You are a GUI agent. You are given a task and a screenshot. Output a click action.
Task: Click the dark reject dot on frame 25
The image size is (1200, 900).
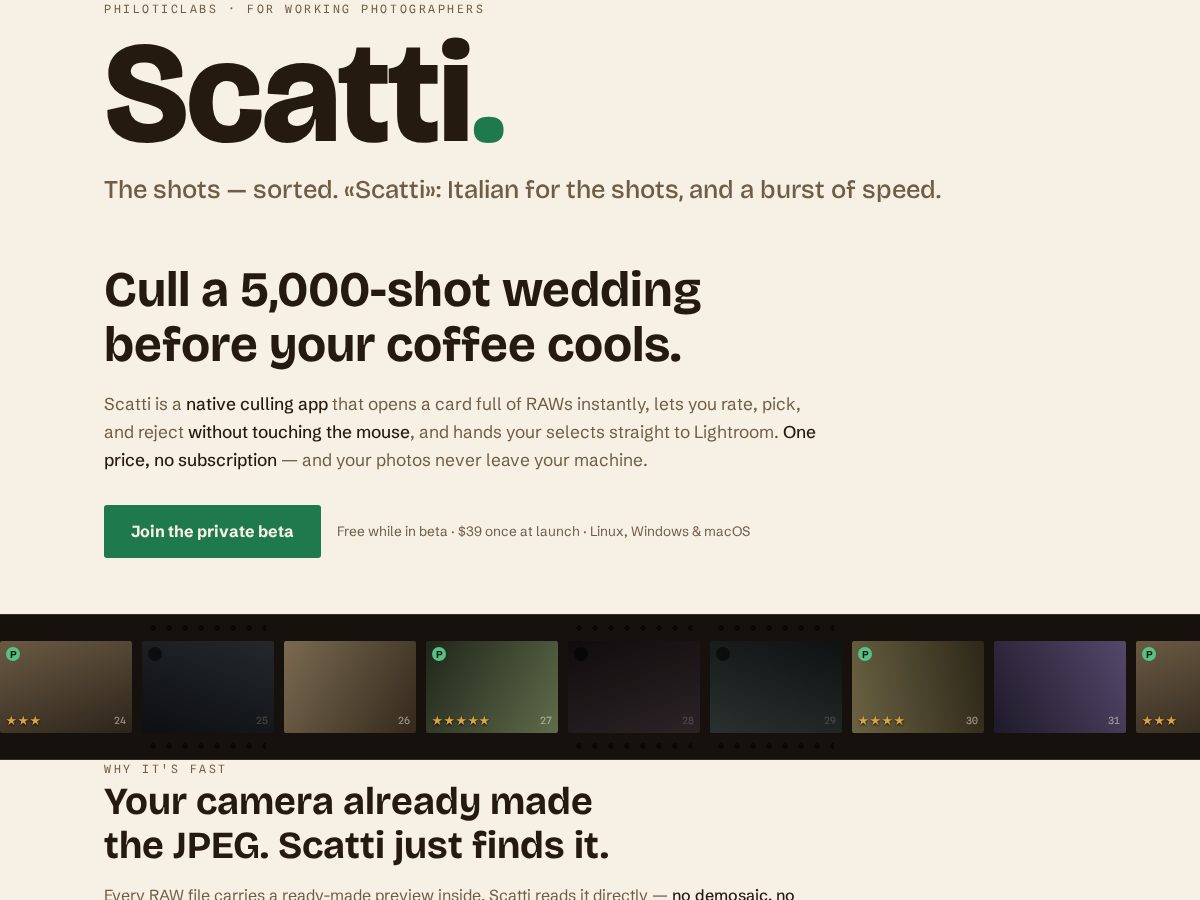pyautogui.click(x=155, y=654)
